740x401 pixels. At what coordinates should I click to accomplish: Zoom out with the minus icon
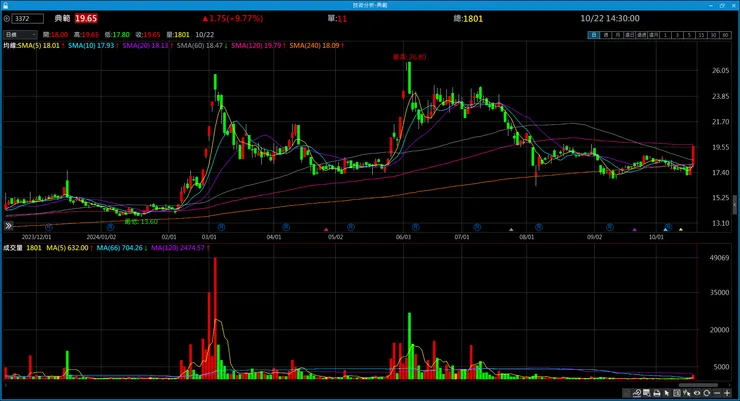point(717,393)
